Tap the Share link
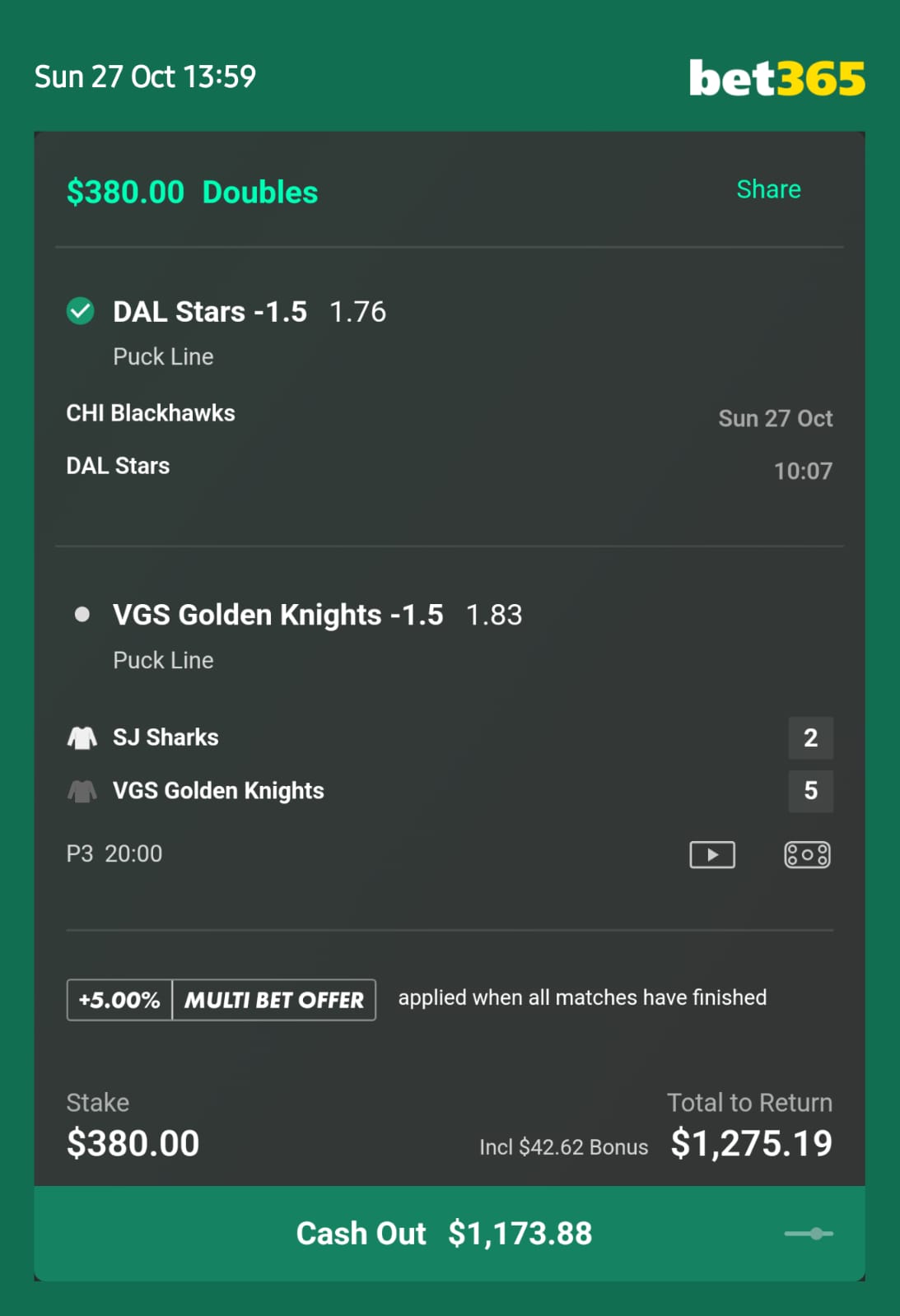900x1316 pixels. (x=768, y=189)
